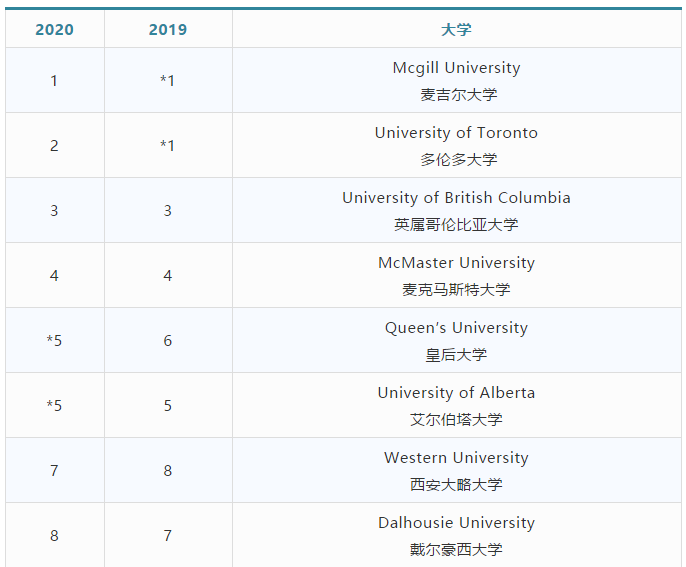Screen dimensions: 686x567
Task: Click the 麦吉尔大学 Chinese name
Action: tap(456, 95)
